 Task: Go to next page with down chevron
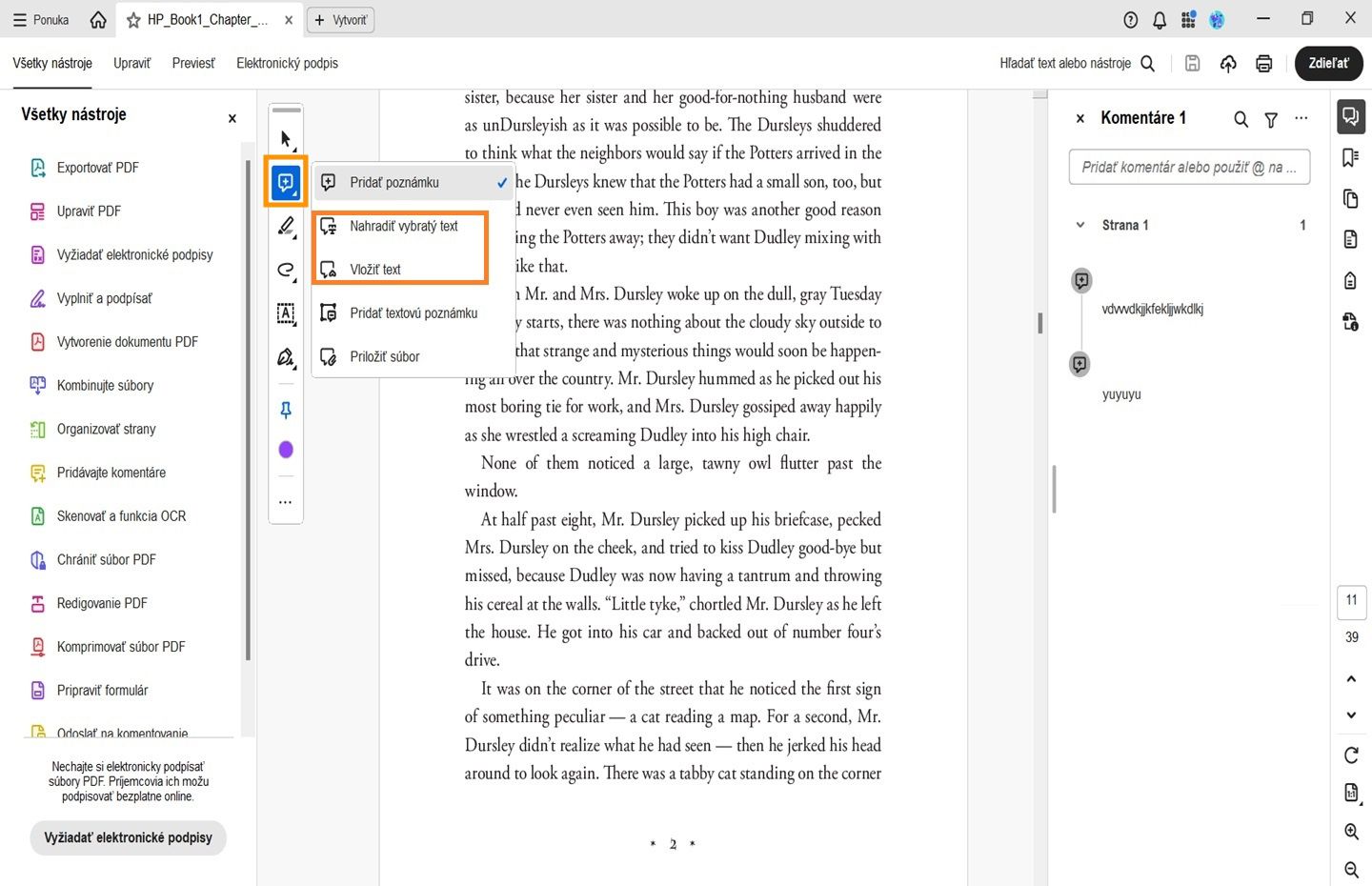coord(1351,715)
